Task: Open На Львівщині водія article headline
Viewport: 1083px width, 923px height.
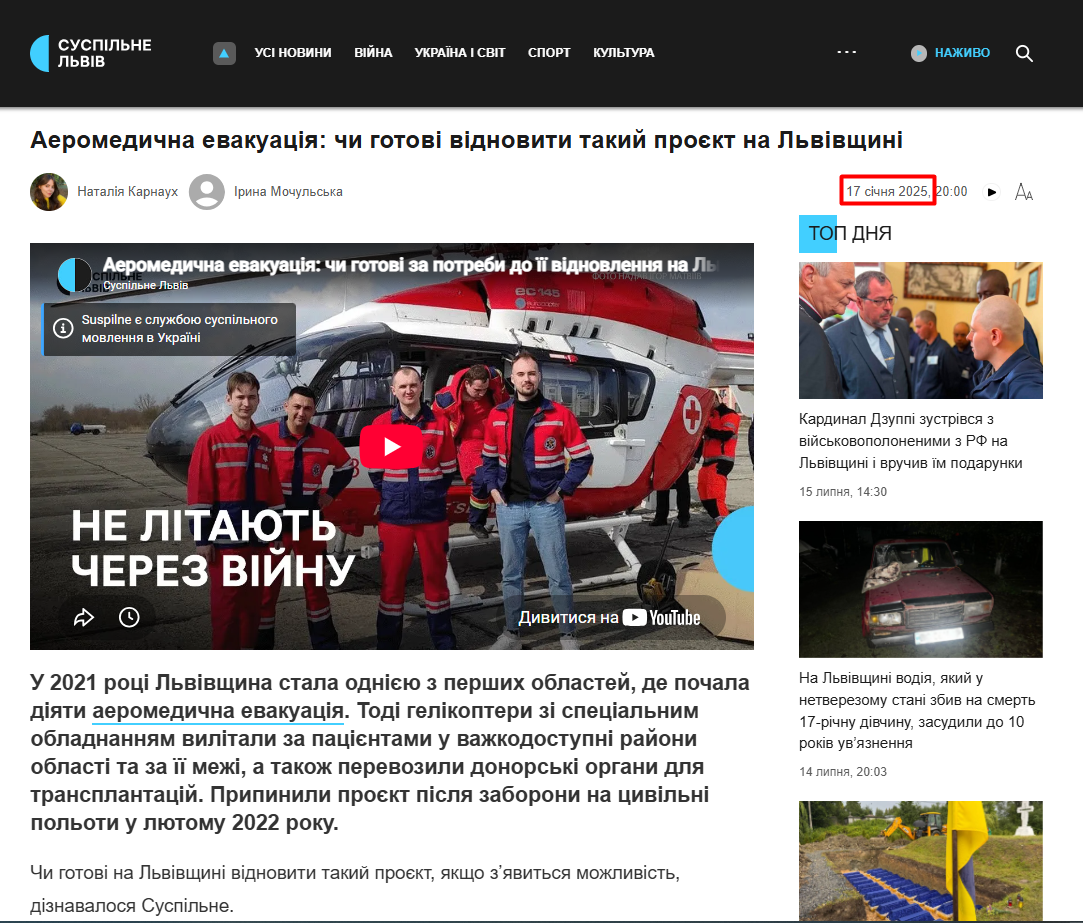Action: point(917,710)
